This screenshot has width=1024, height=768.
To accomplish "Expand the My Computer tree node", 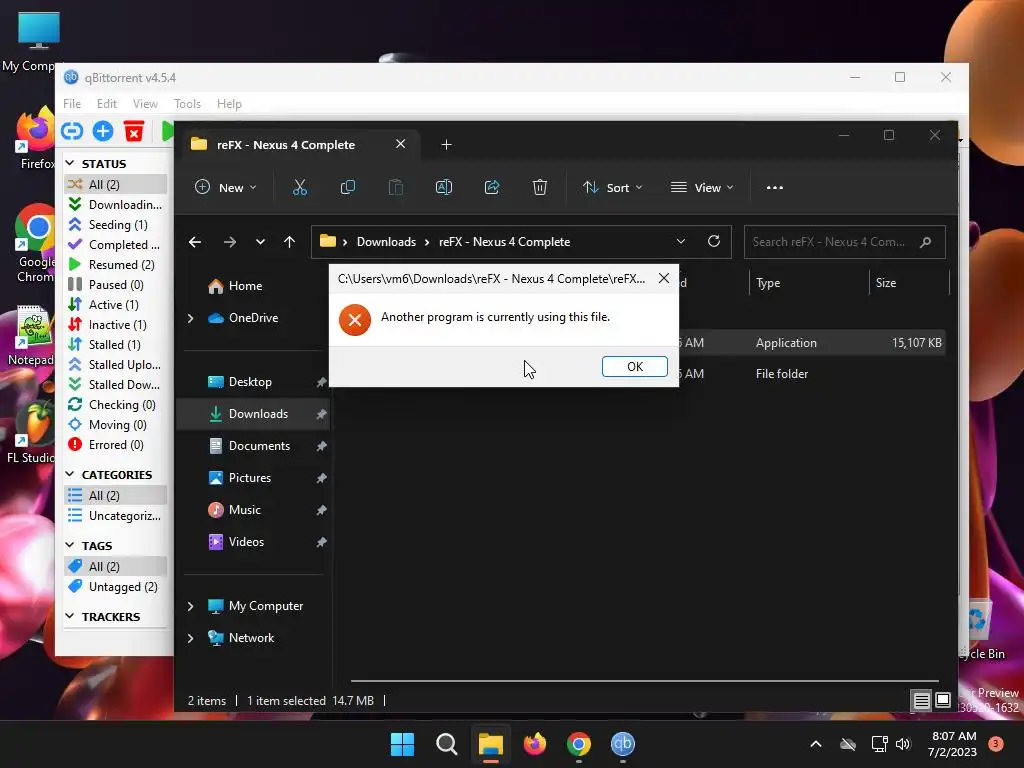I will [x=191, y=606].
